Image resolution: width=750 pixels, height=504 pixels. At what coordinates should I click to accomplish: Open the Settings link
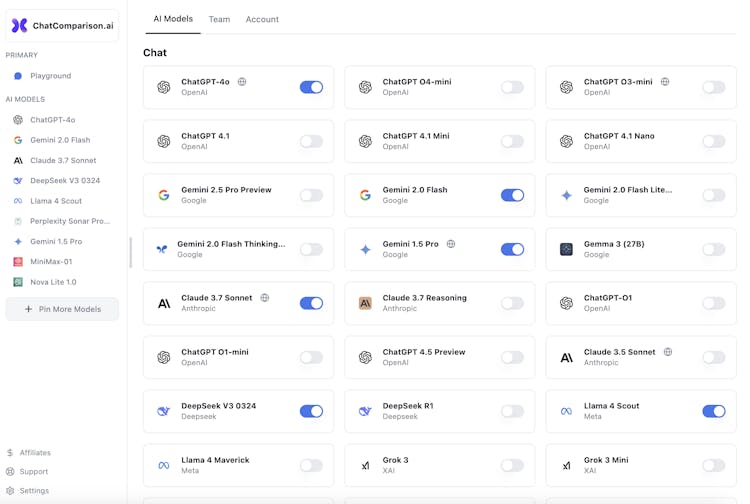pyautogui.click(x=34, y=491)
